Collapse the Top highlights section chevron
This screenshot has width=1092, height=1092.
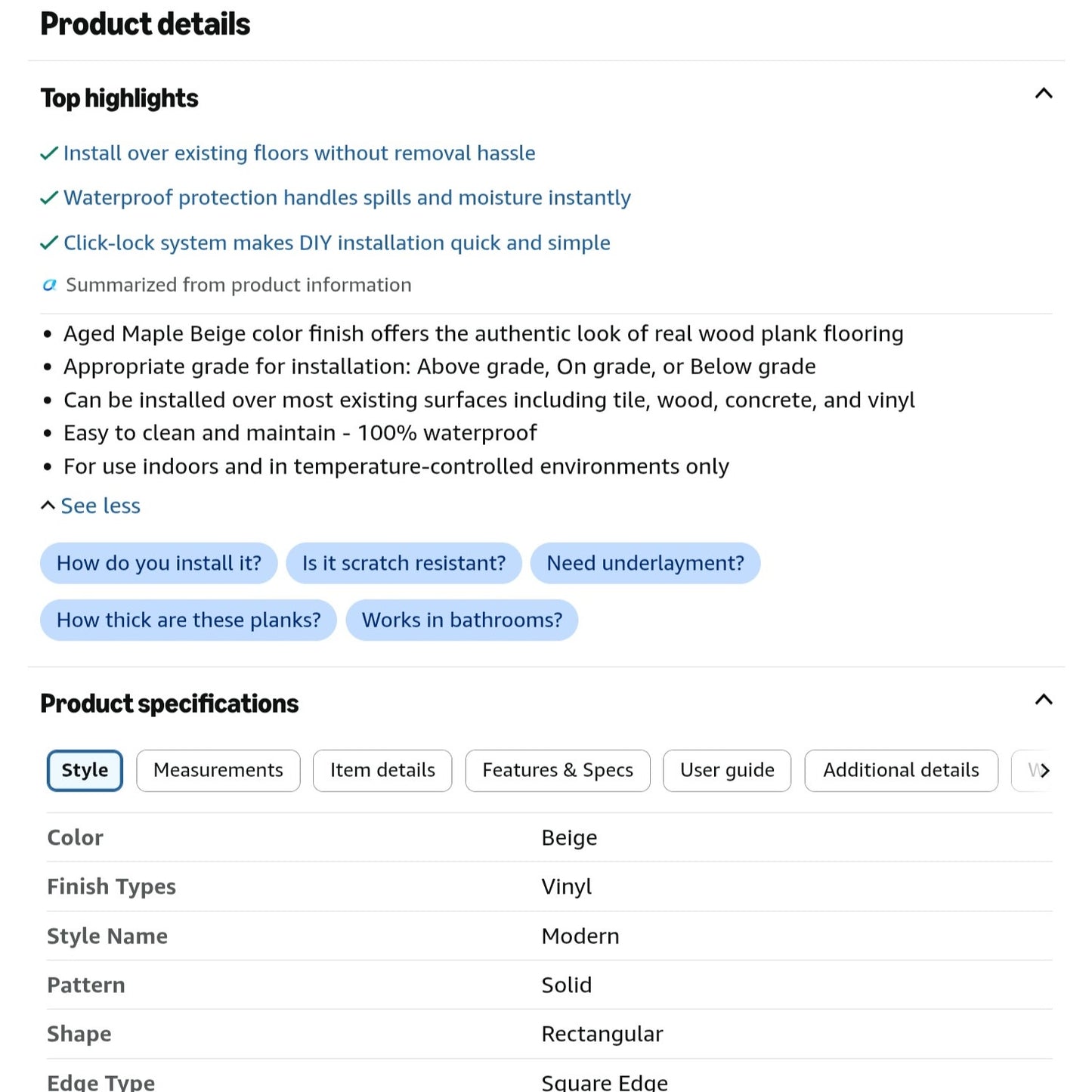[1043, 94]
